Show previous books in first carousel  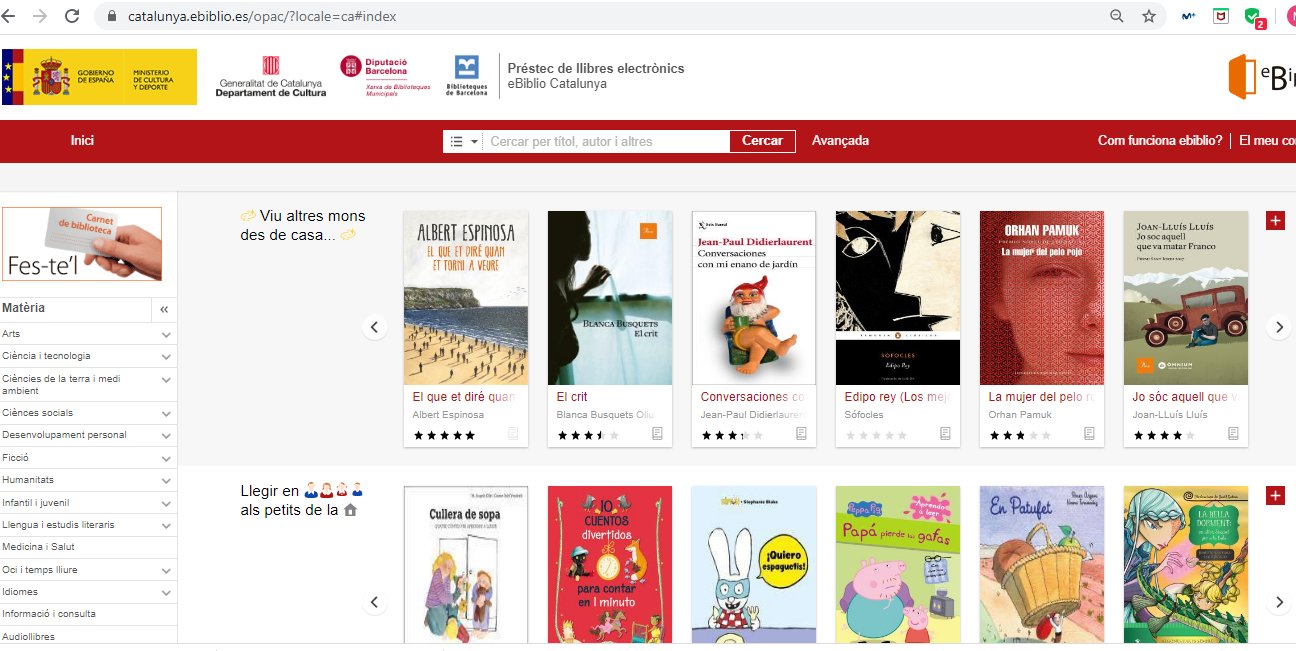coord(375,327)
